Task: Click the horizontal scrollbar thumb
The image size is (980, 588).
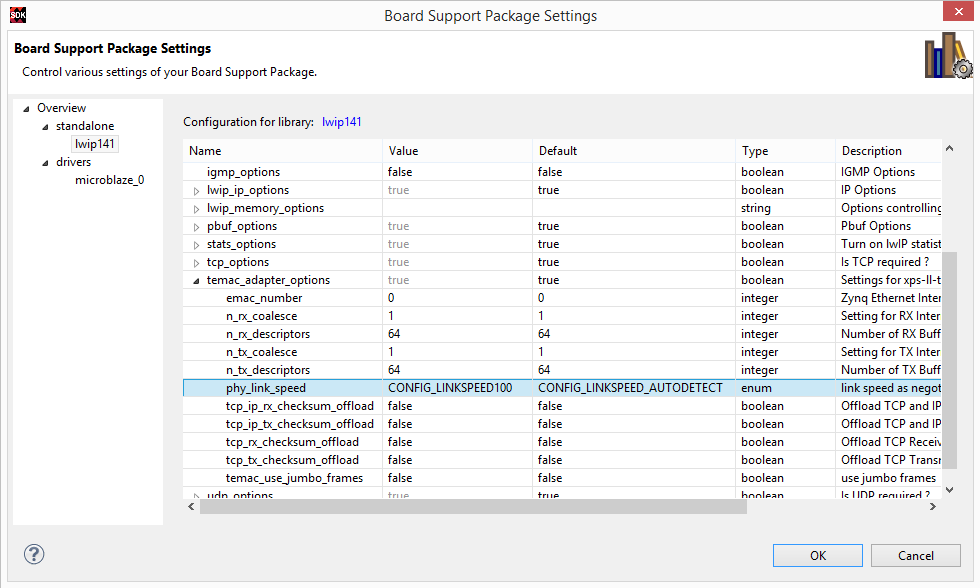Action: (x=473, y=507)
